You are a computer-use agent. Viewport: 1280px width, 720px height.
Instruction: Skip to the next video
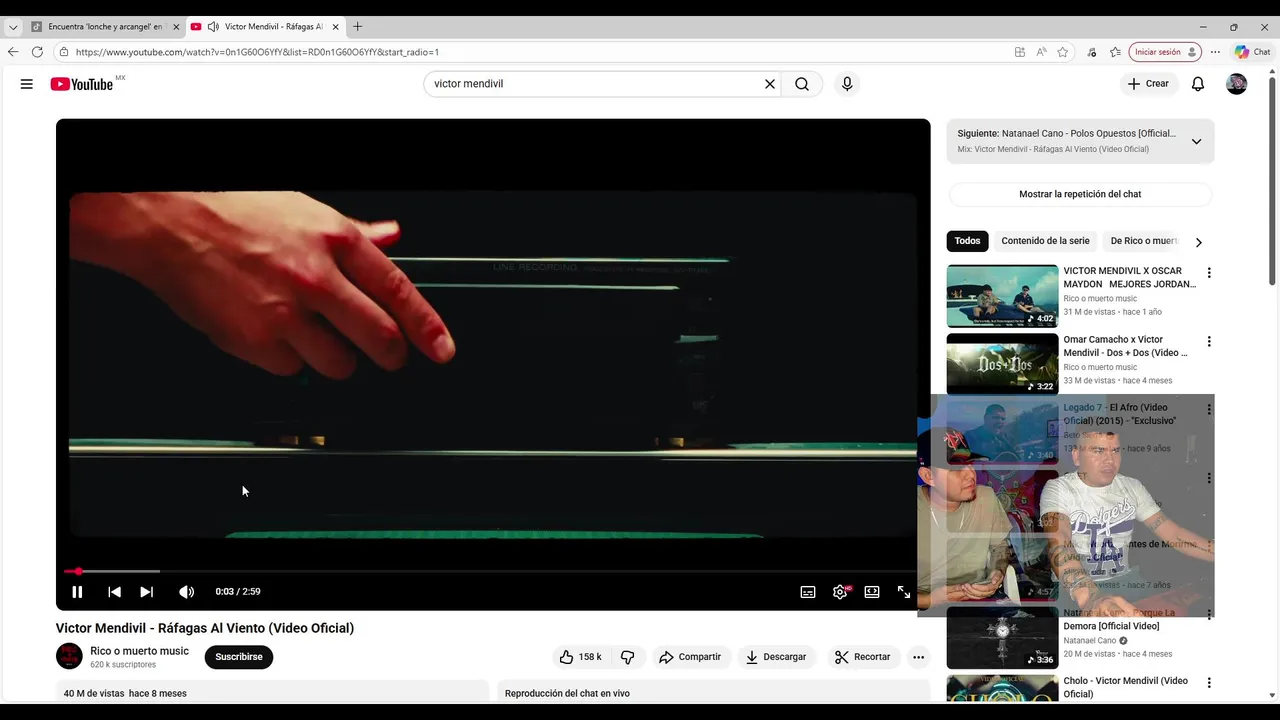coord(147,592)
